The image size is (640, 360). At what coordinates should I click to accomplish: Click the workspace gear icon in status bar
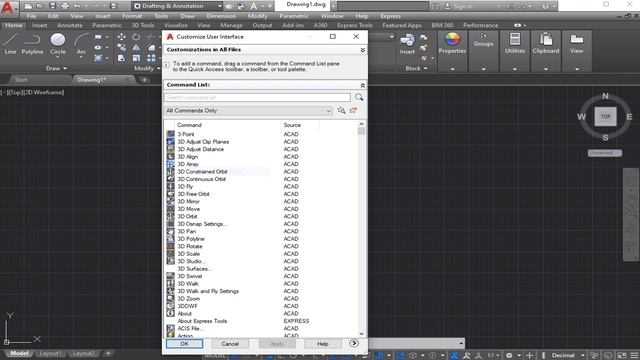[x=509, y=356]
